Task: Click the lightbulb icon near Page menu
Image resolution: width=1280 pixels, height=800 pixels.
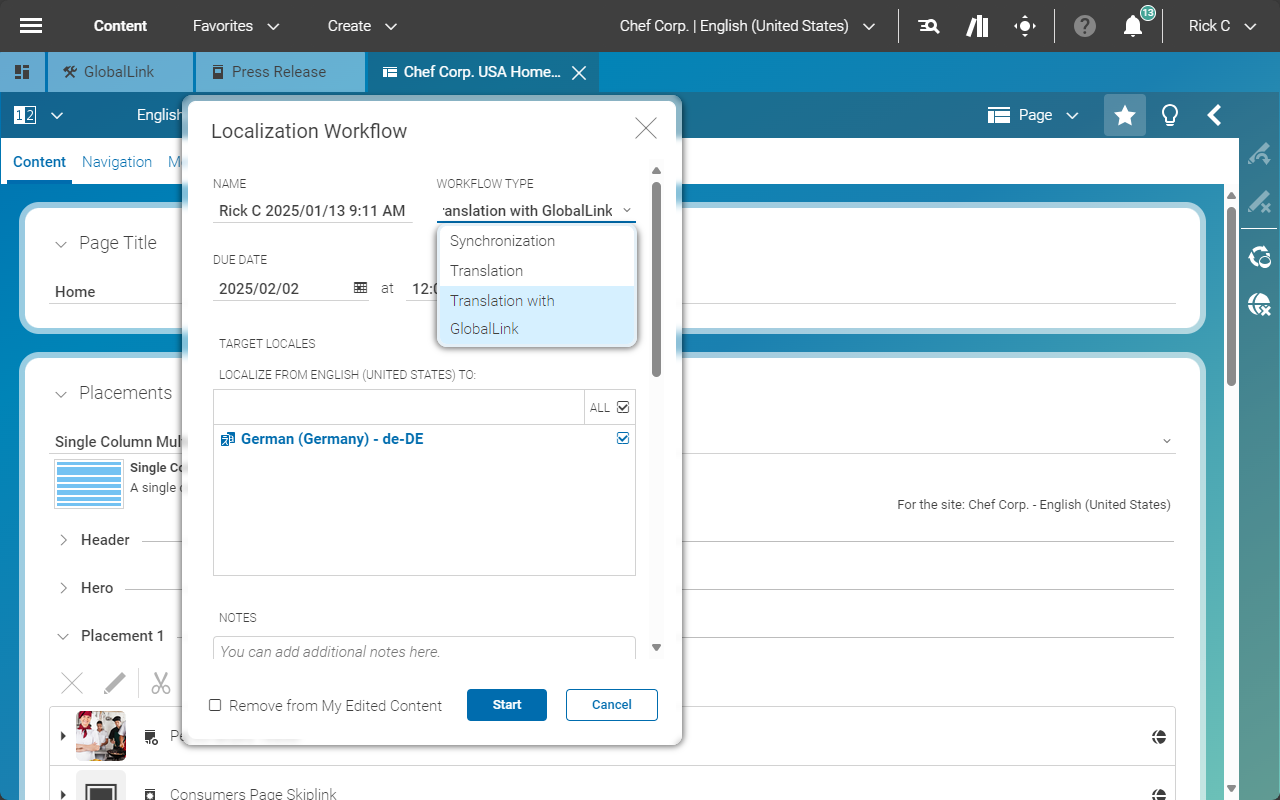Action: coord(1169,115)
